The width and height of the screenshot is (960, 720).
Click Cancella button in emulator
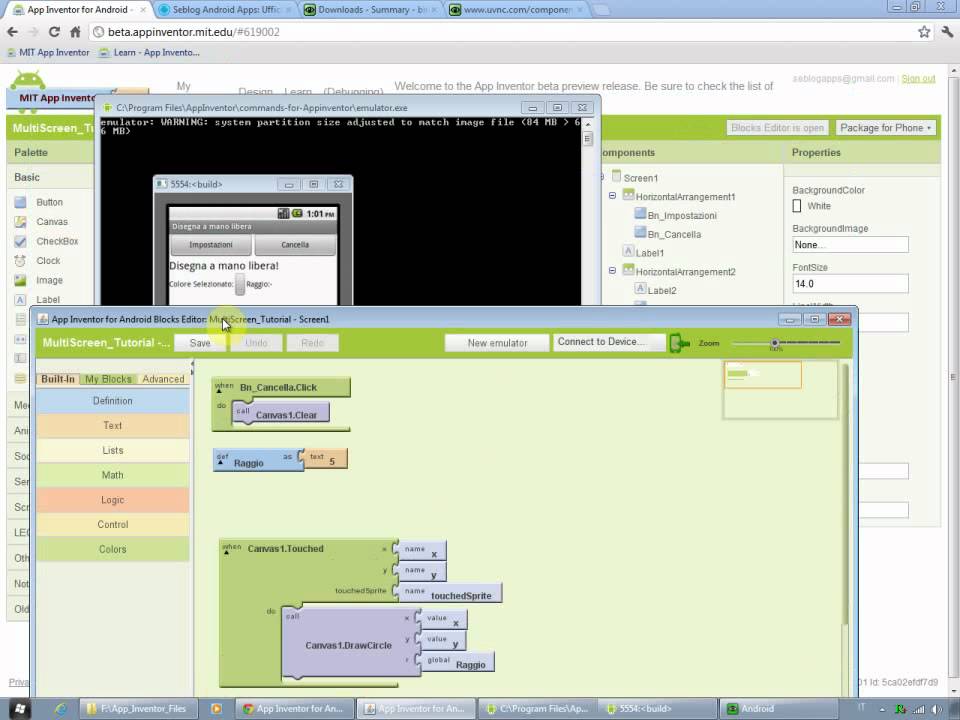pos(295,245)
